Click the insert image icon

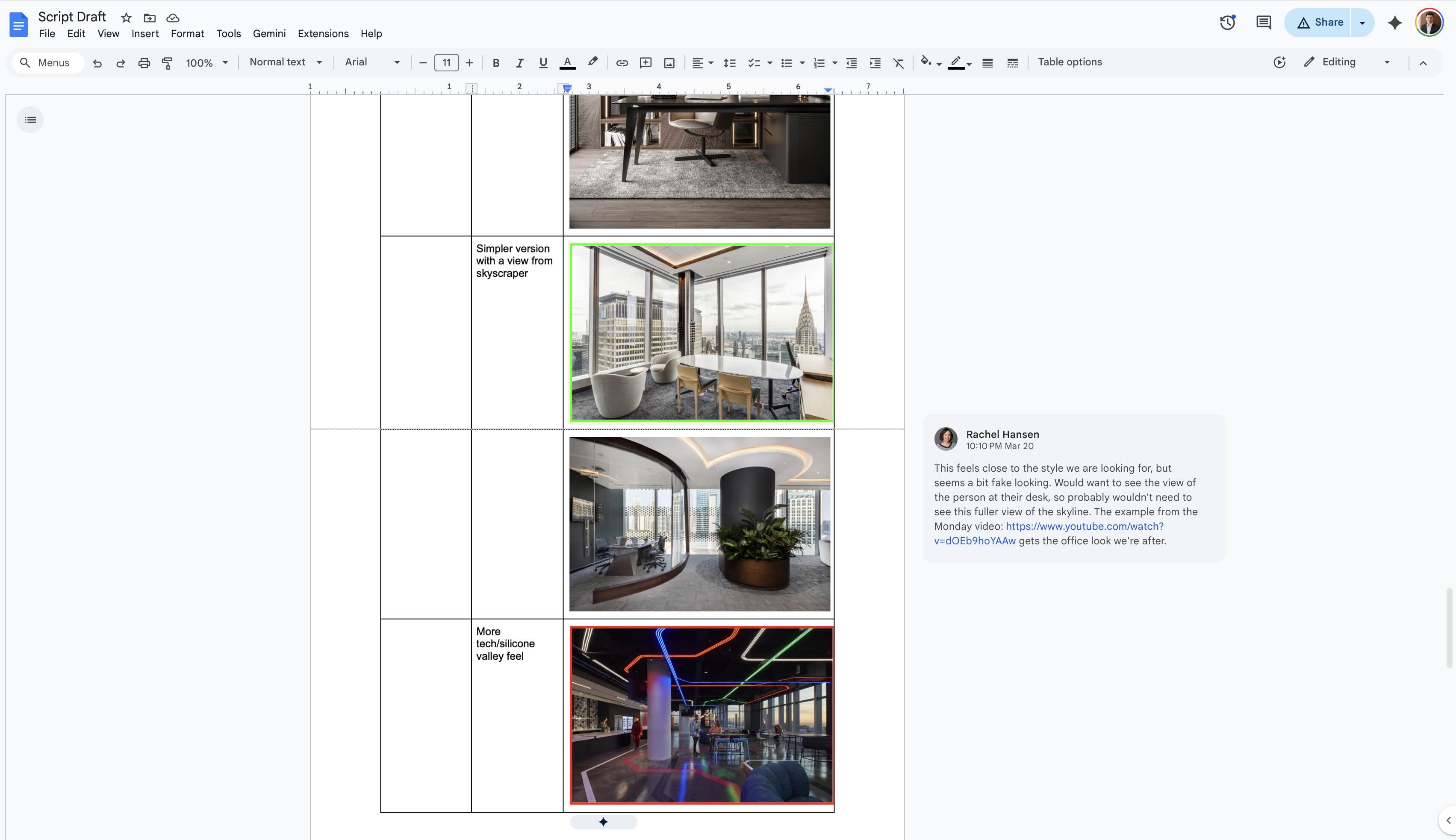pyautogui.click(x=669, y=63)
